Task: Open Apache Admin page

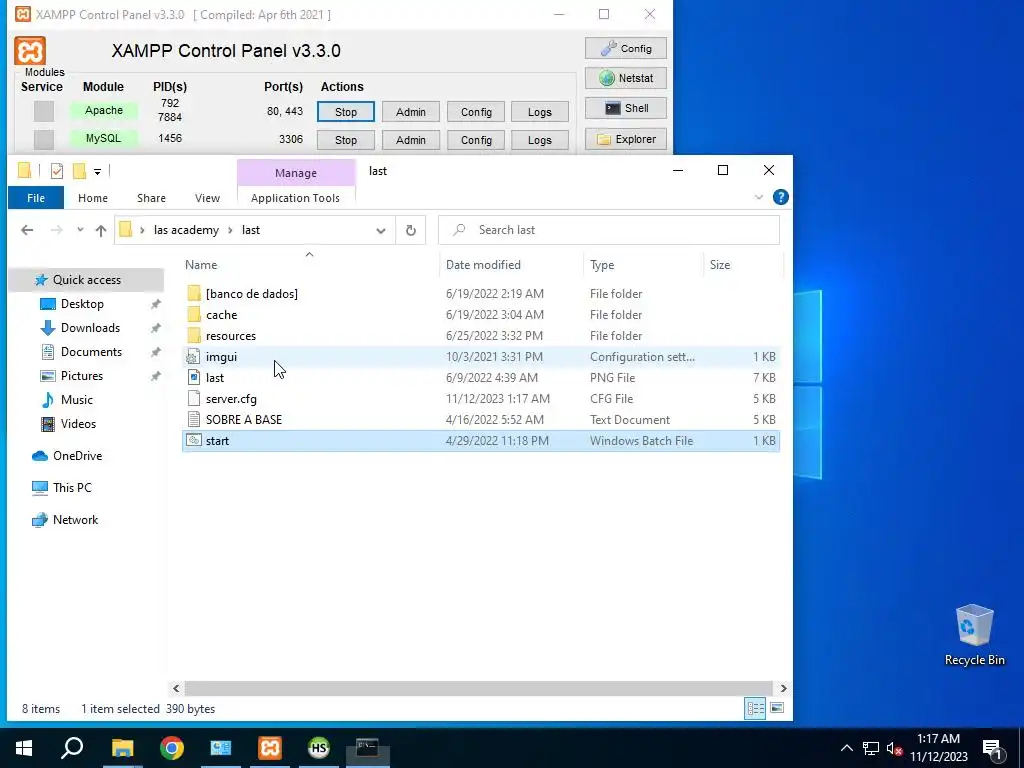Action: tap(411, 112)
